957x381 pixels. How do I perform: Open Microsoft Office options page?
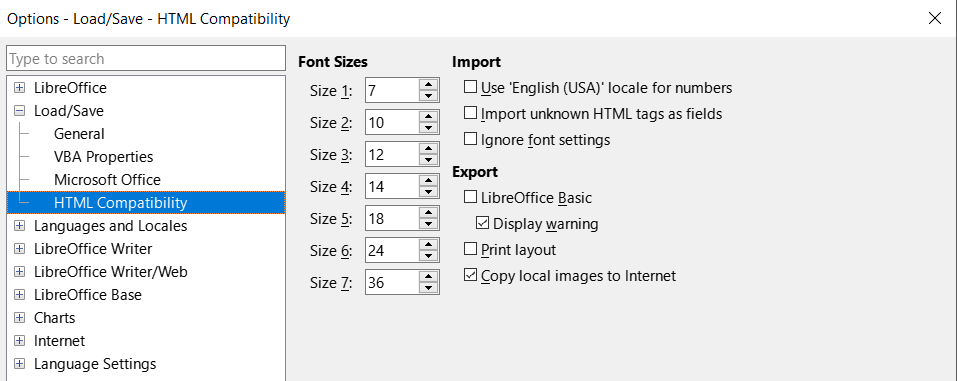[x=107, y=180]
